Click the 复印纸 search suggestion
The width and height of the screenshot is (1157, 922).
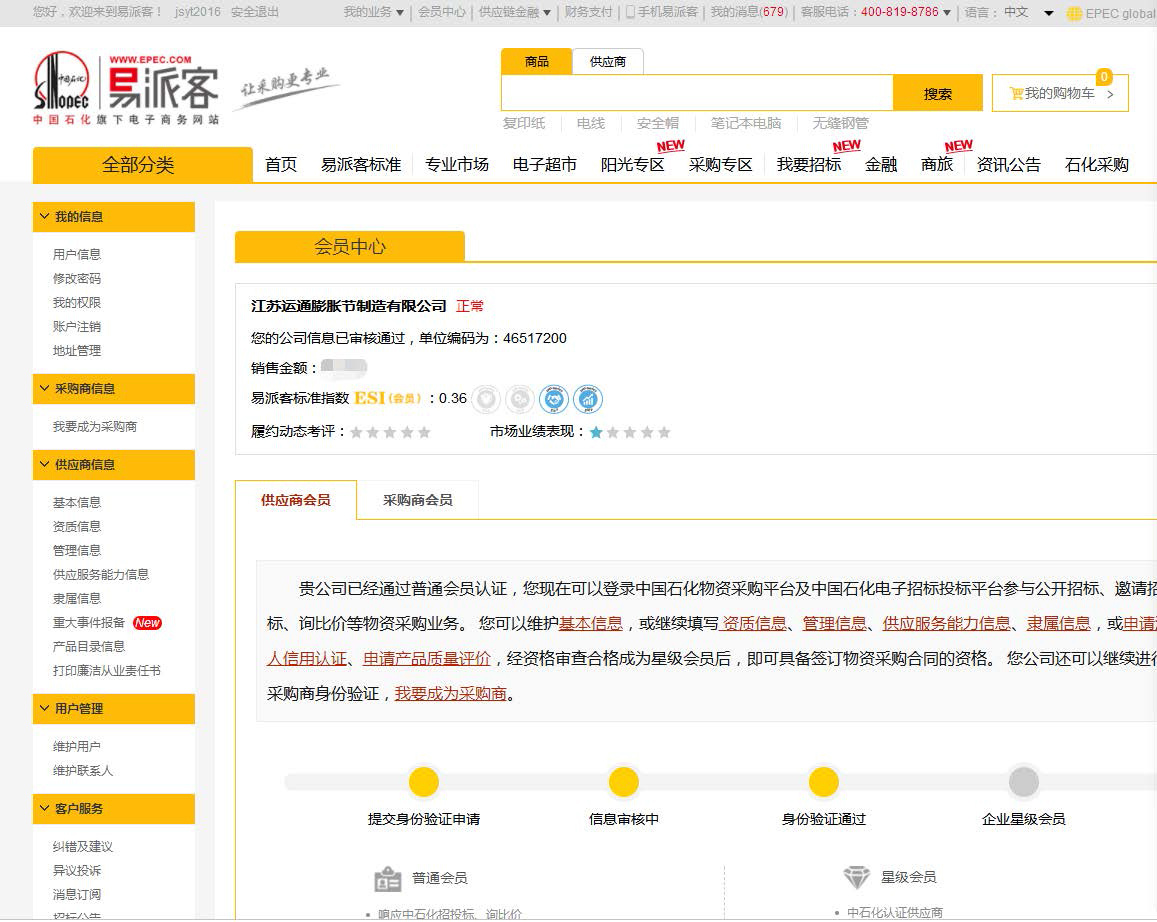(x=524, y=123)
